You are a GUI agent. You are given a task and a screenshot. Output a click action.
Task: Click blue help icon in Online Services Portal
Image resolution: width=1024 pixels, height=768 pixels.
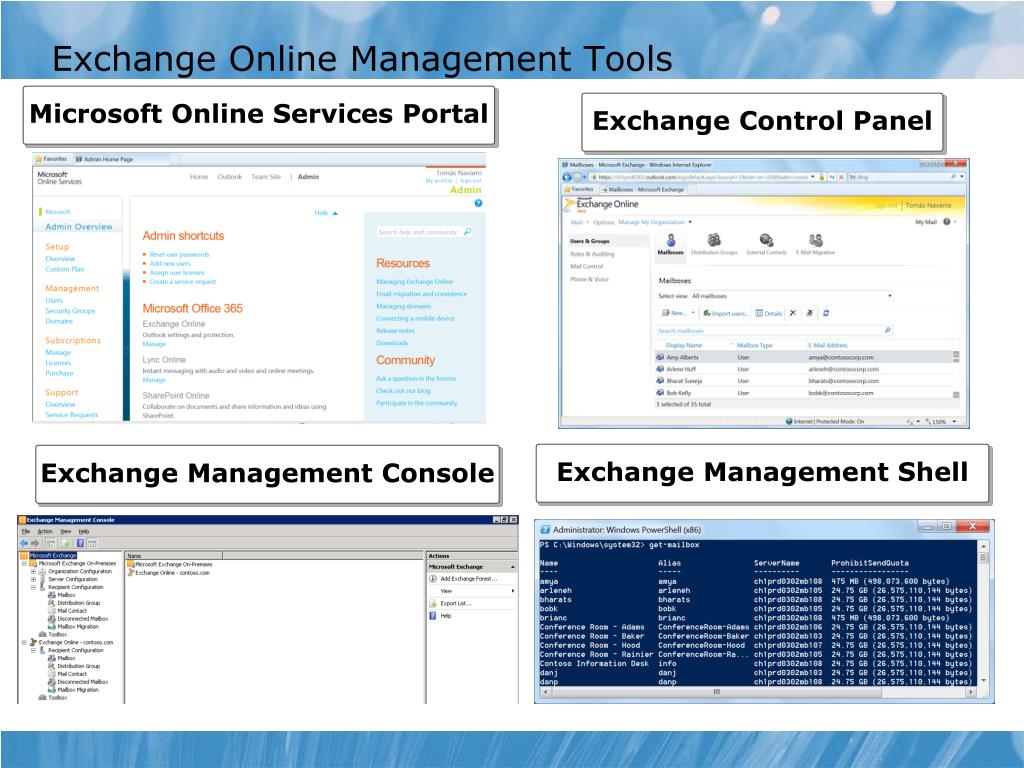pyautogui.click(x=478, y=203)
